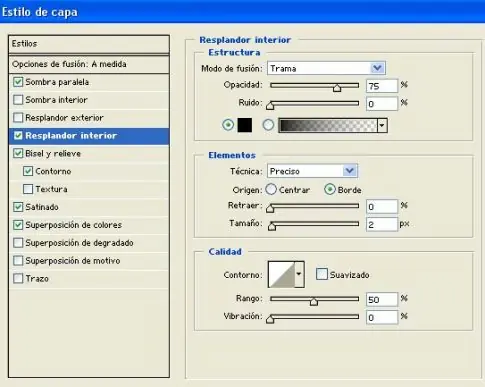Select the Satinado style label
This screenshot has height=387, width=485.
(x=42, y=207)
